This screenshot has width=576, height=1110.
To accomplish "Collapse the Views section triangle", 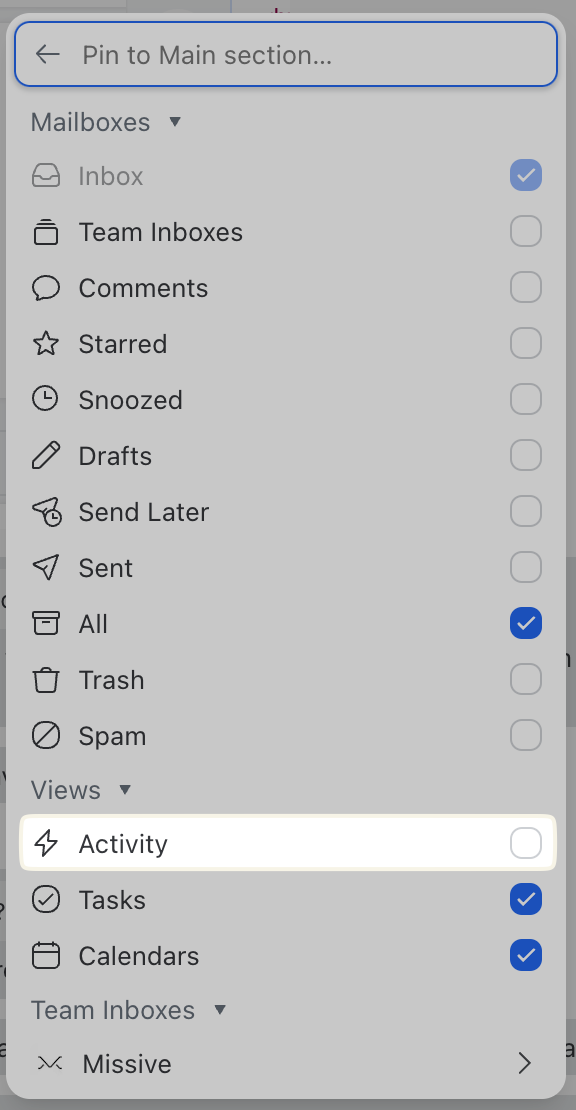I will (x=125, y=789).
